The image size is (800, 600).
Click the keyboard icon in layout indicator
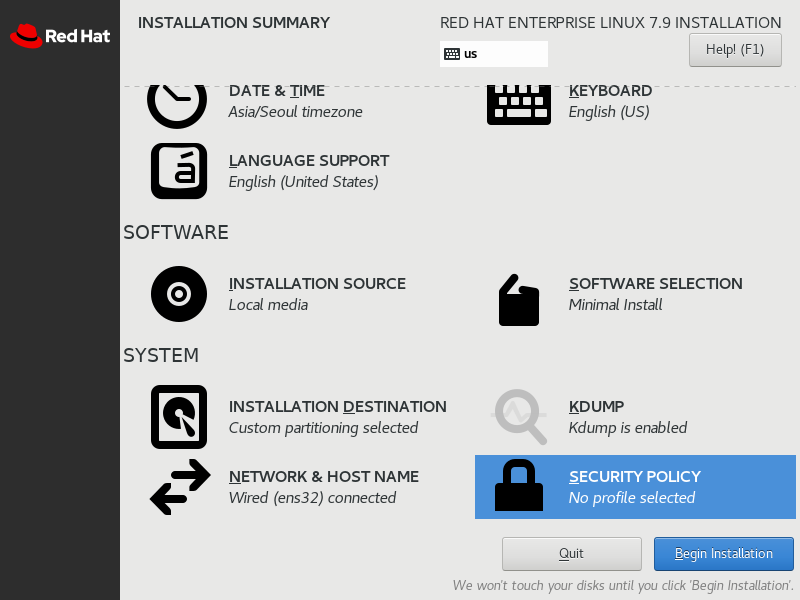point(452,54)
